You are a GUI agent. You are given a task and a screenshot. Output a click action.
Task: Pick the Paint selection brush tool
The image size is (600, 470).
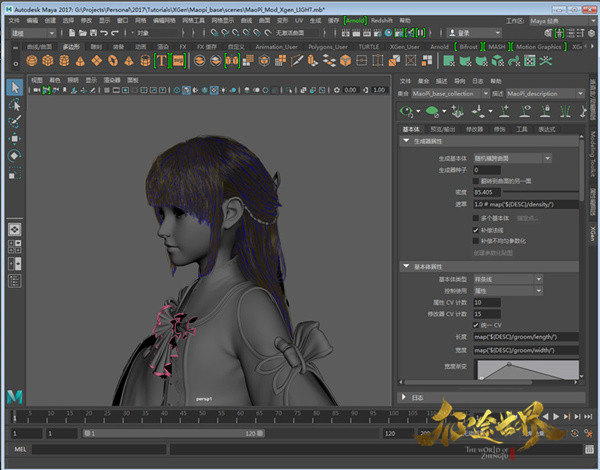pyautogui.click(x=15, y=121)
